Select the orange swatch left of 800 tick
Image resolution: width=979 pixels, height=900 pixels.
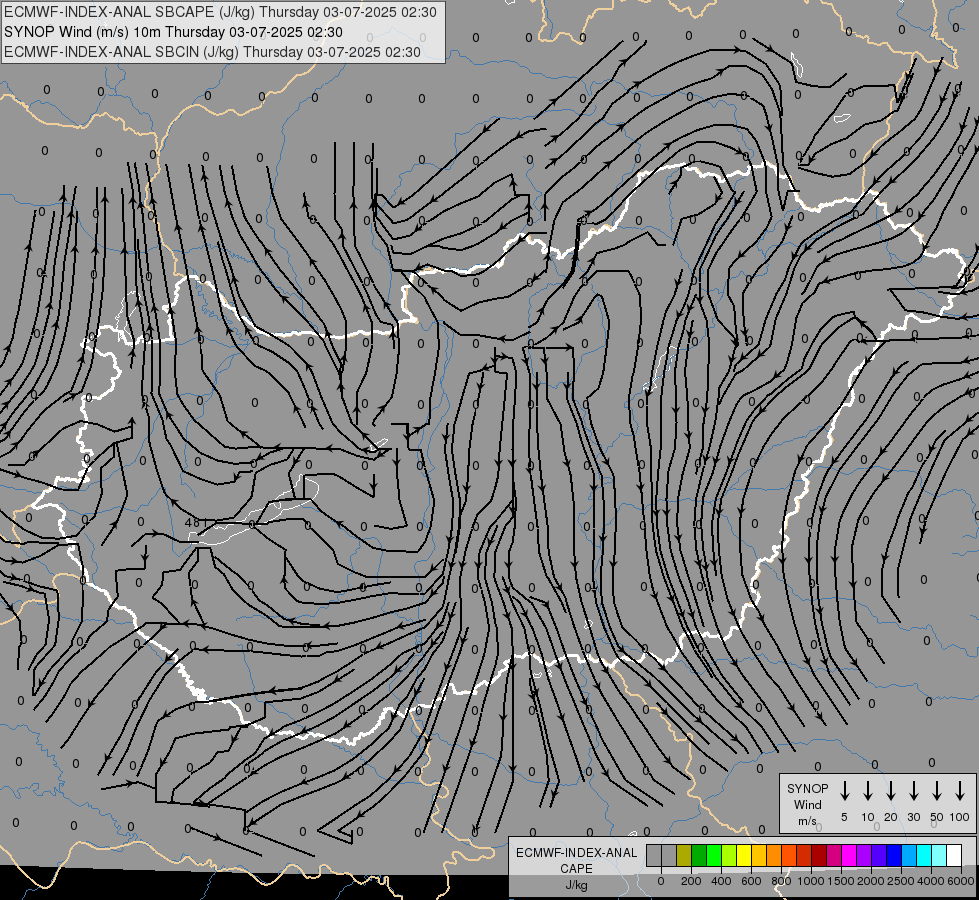[x=774, y=856]
